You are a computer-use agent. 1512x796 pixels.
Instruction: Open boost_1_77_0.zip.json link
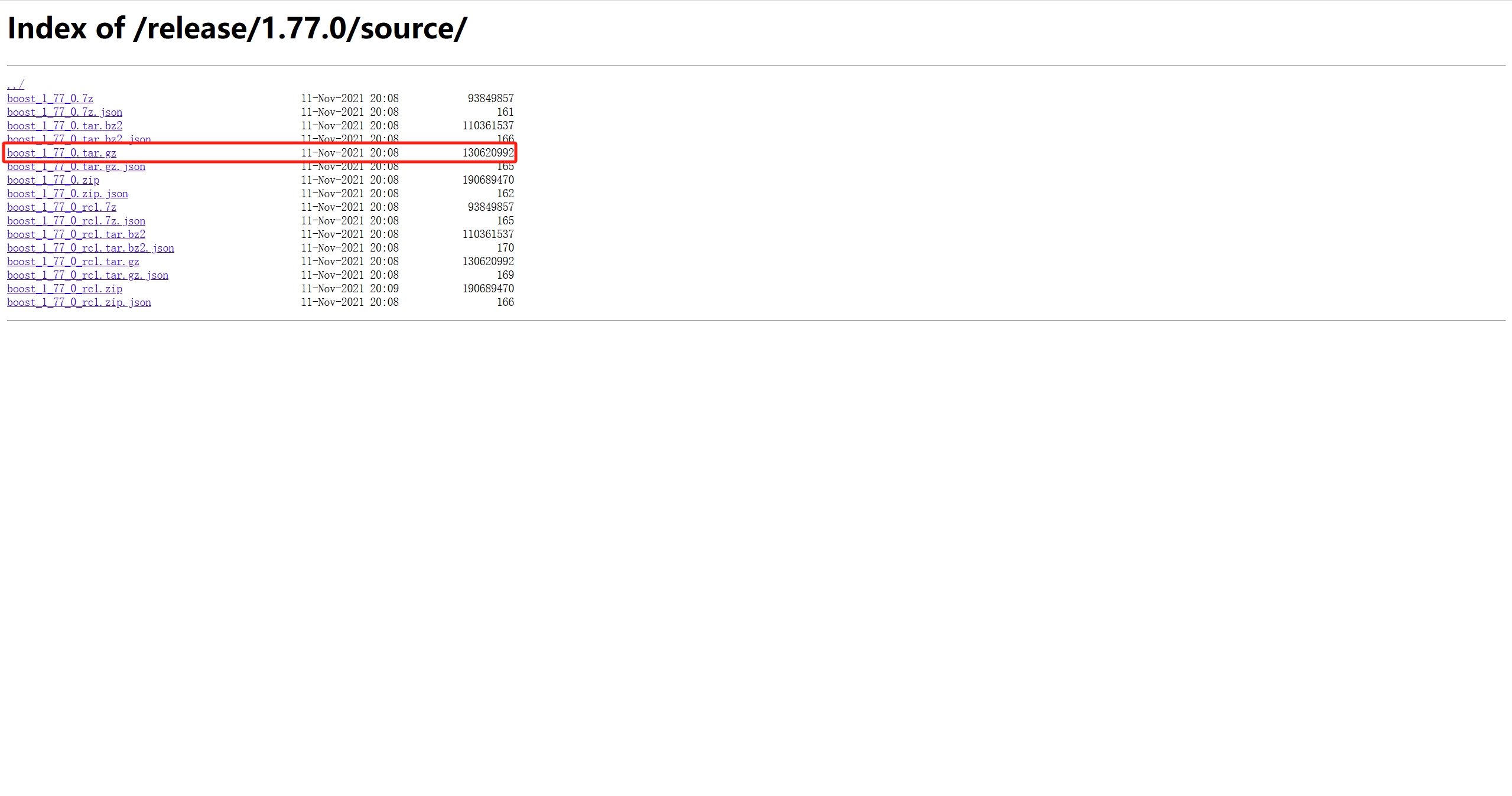tap(68, 193)
